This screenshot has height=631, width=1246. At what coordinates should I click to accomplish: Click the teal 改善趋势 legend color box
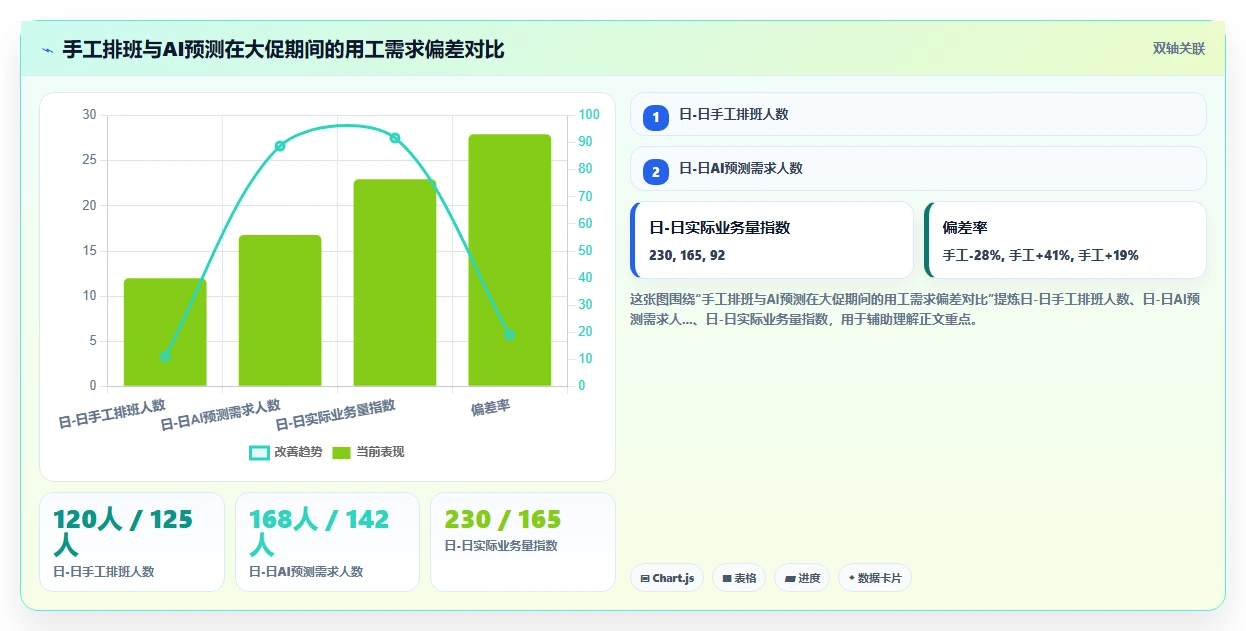pyautogui.click(x=259, y=452)
